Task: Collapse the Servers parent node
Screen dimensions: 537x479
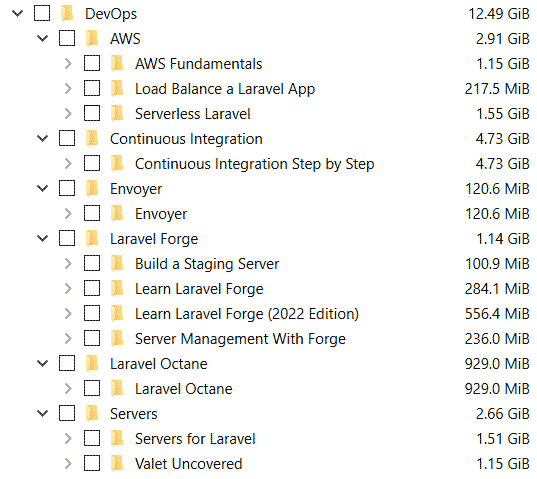Action: [x=42, y=414]
